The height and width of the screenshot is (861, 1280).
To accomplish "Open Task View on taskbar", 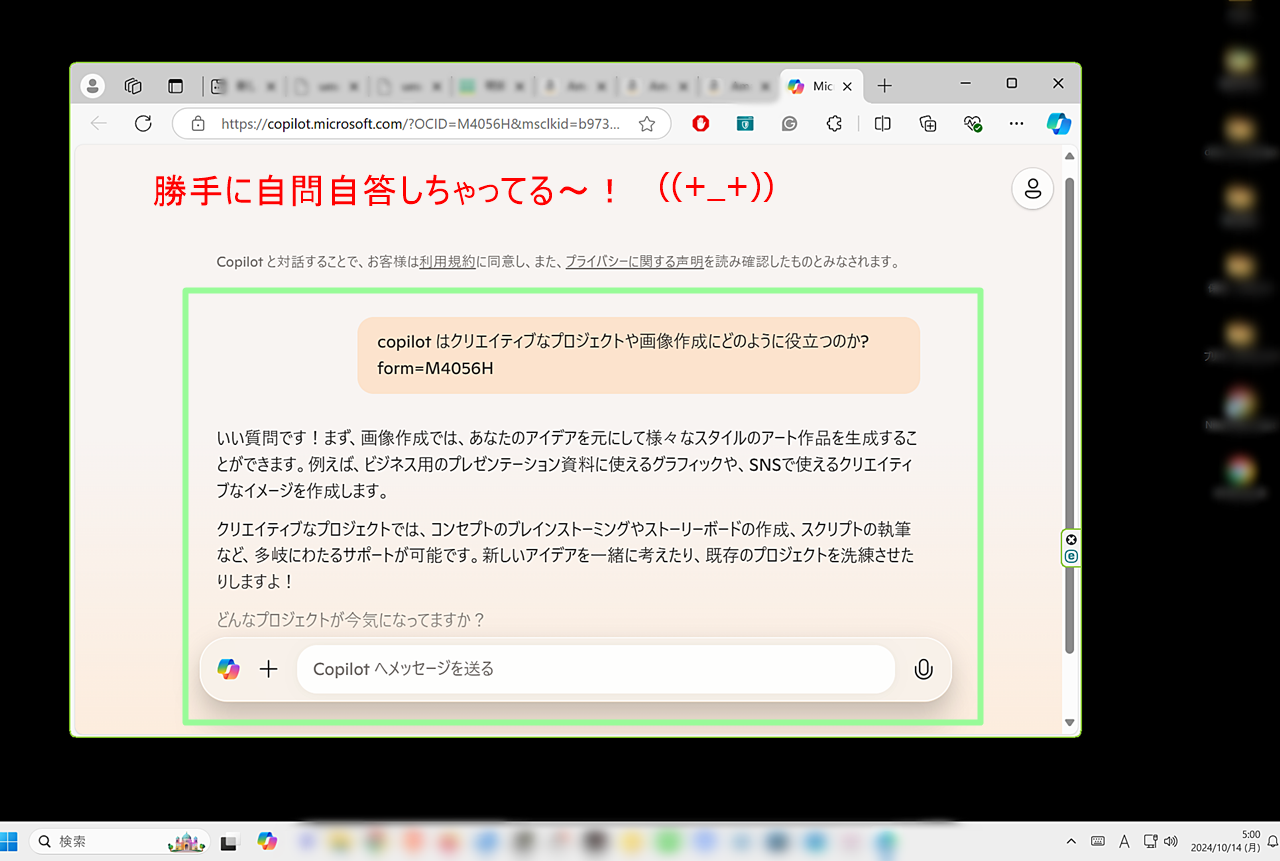I will [x=229, y=842].
